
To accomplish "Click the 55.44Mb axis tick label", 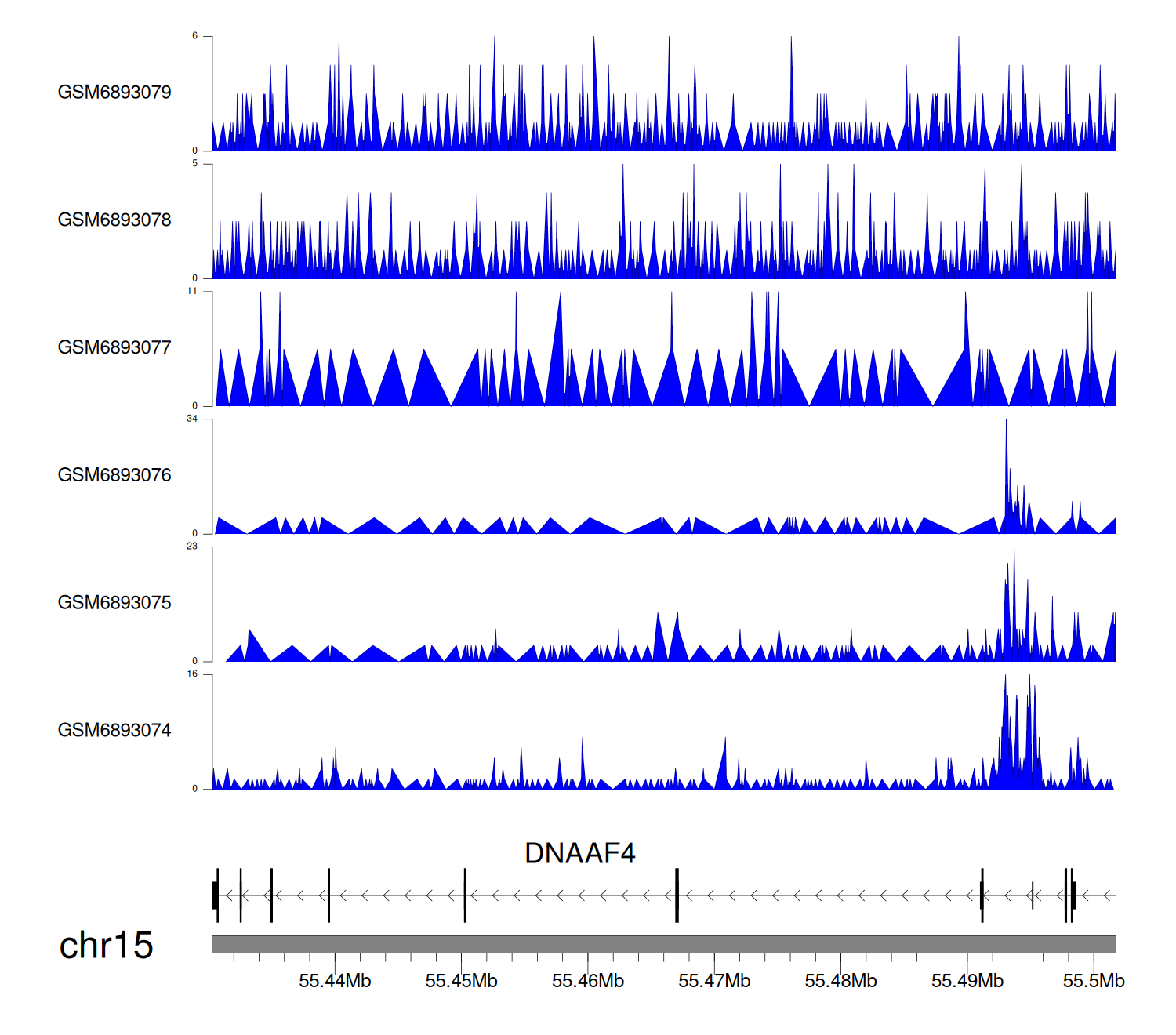I will 335,981.
